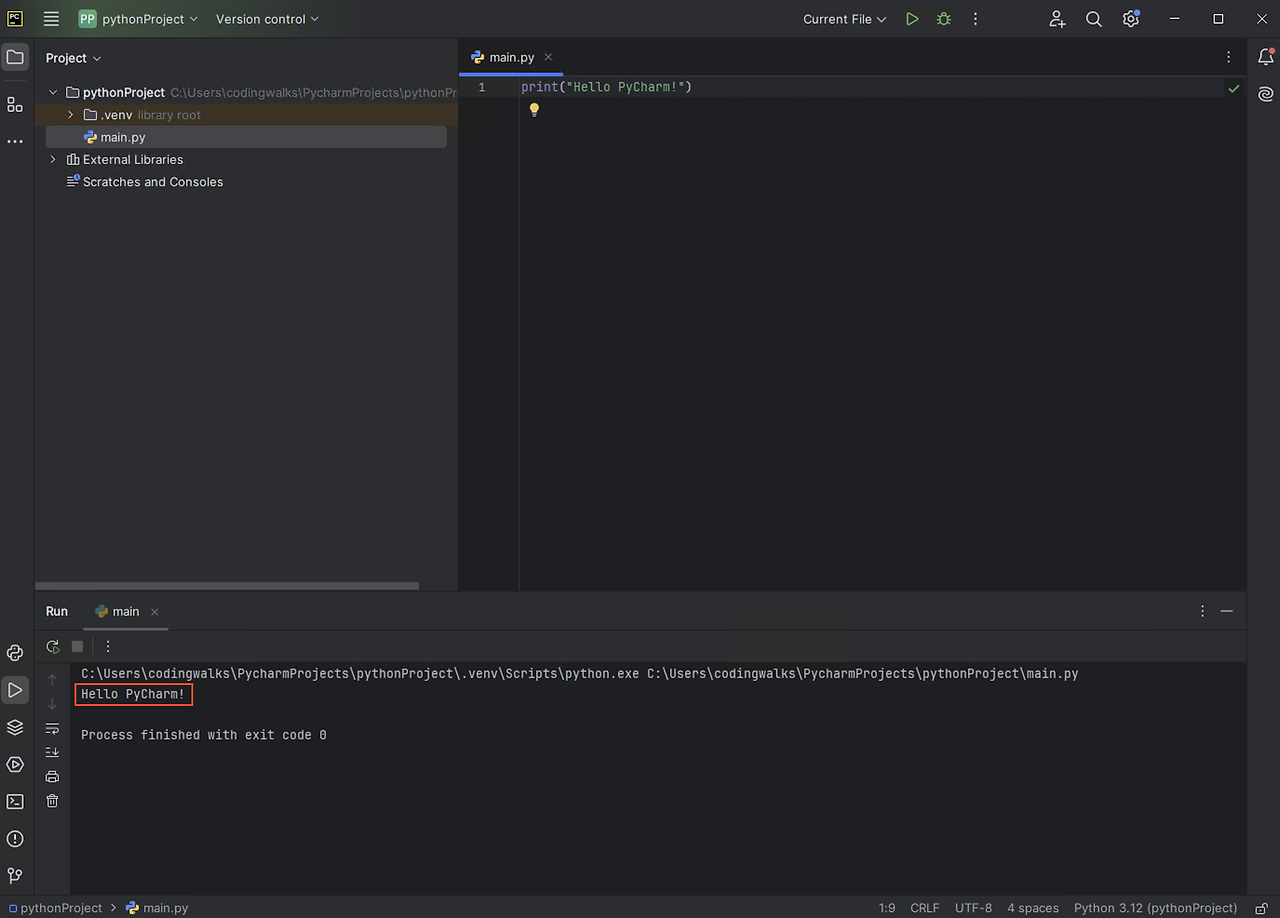Open the Current File run configuration dropdown
The height and width of the screenshot is (918, 1280).
(844, 19)
